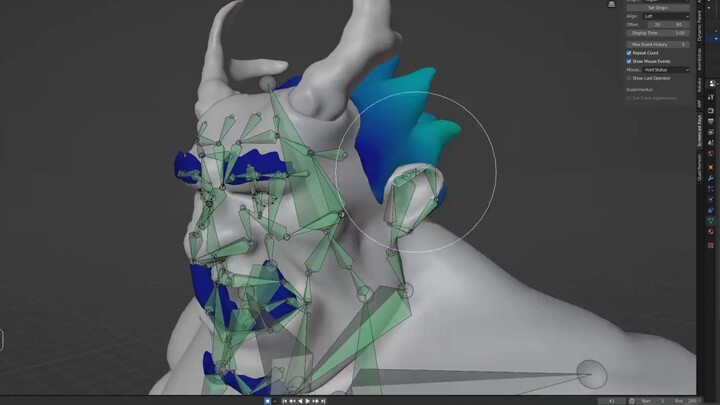
Task: Open the Align dropdown set to Left
Action: [x=666, y=16]
